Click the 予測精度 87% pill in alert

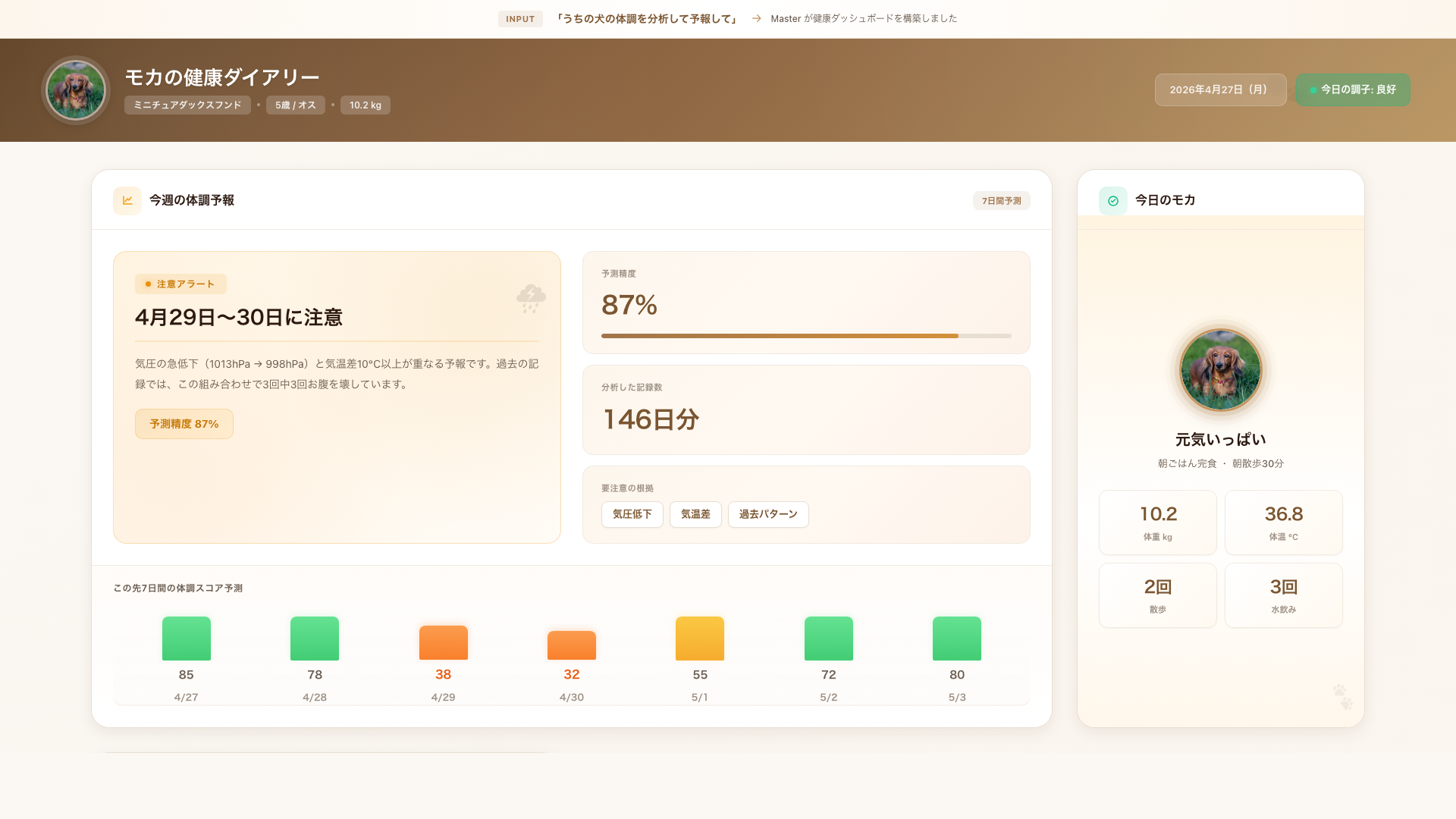point(184,424)
